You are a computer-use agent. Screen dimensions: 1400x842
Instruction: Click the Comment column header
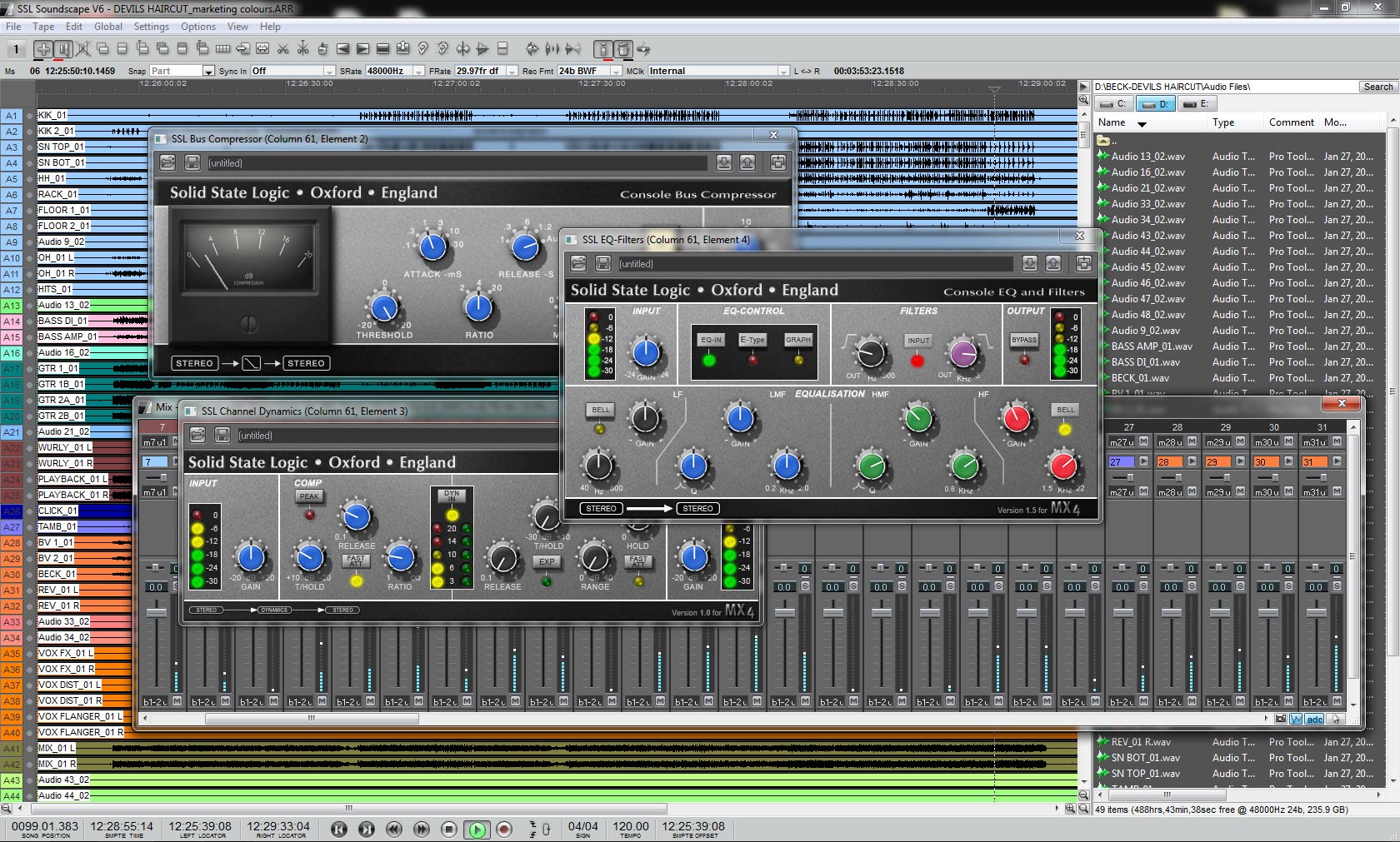pos(1292,122)
